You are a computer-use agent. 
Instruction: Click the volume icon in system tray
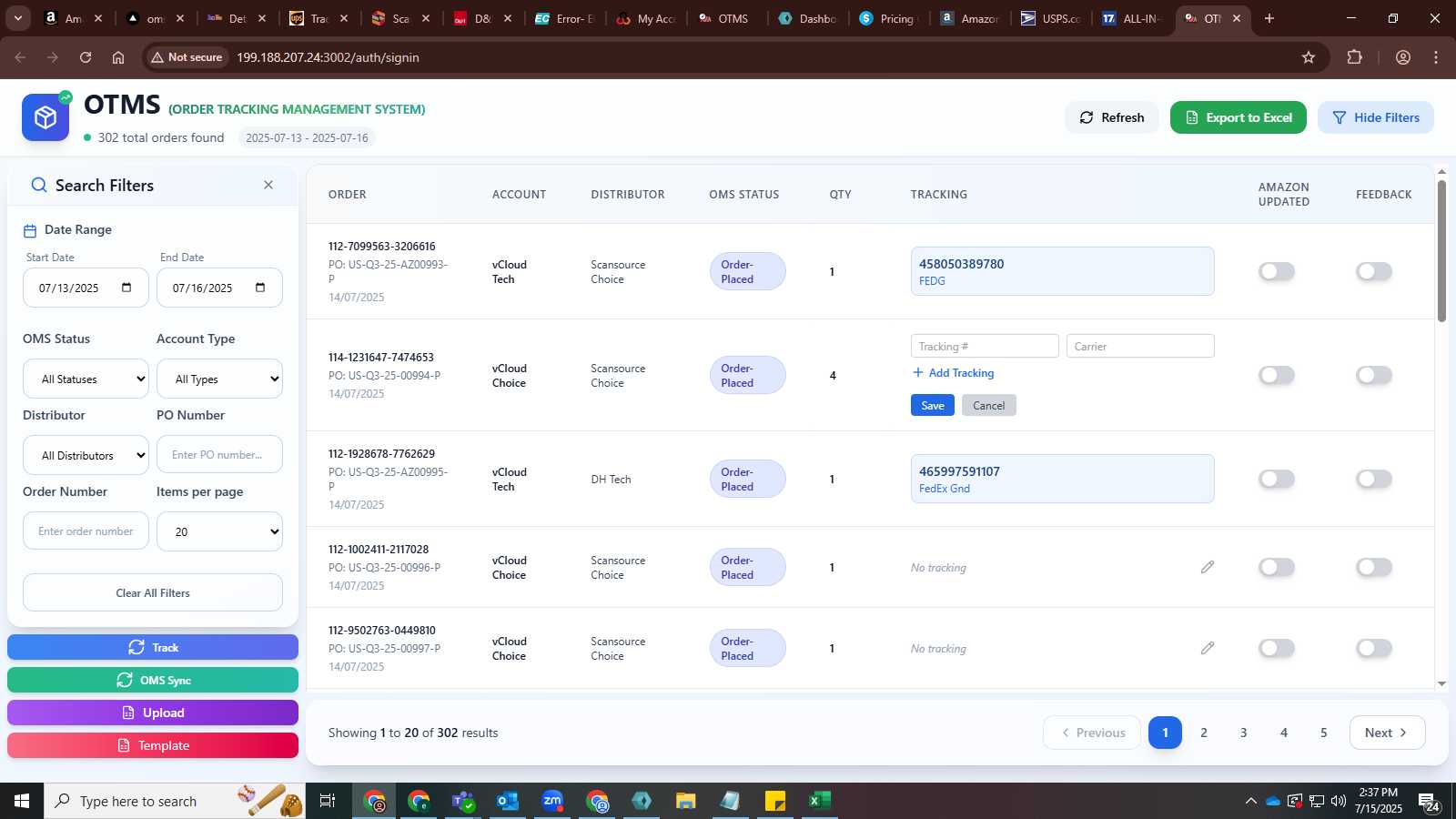(x=1338, y=801)
